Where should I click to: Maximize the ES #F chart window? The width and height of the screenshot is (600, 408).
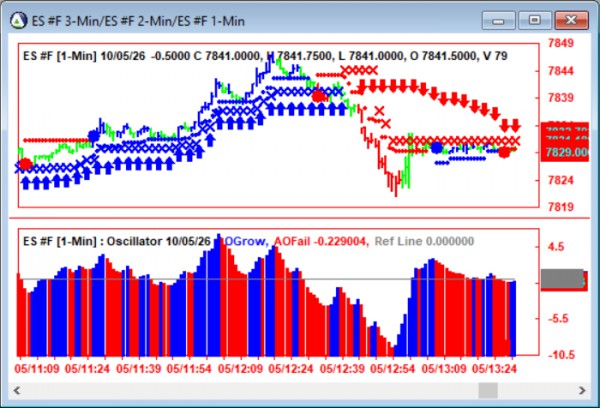(535, 20)
